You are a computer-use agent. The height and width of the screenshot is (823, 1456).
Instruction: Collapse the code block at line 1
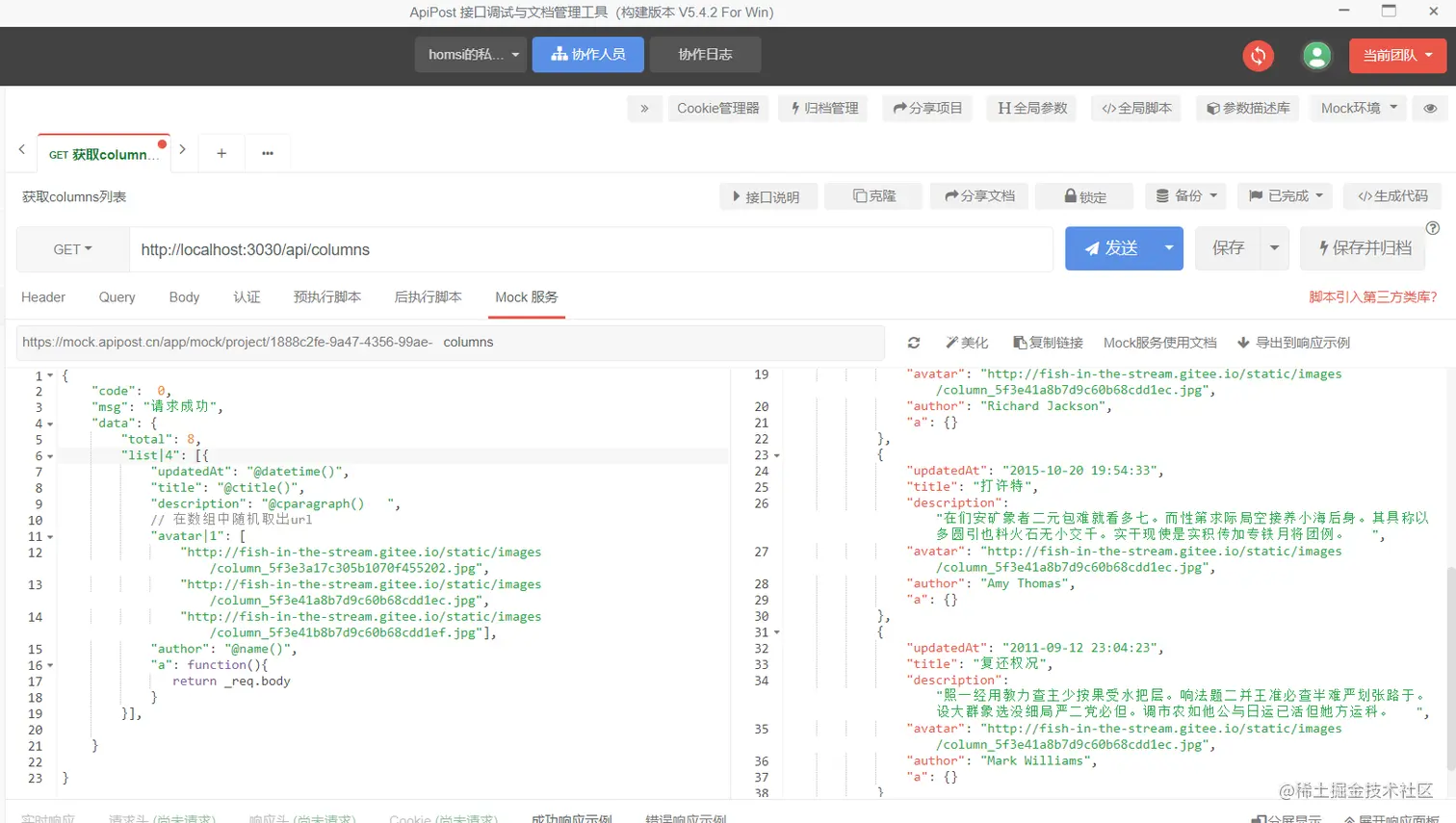tap(50, 375)
